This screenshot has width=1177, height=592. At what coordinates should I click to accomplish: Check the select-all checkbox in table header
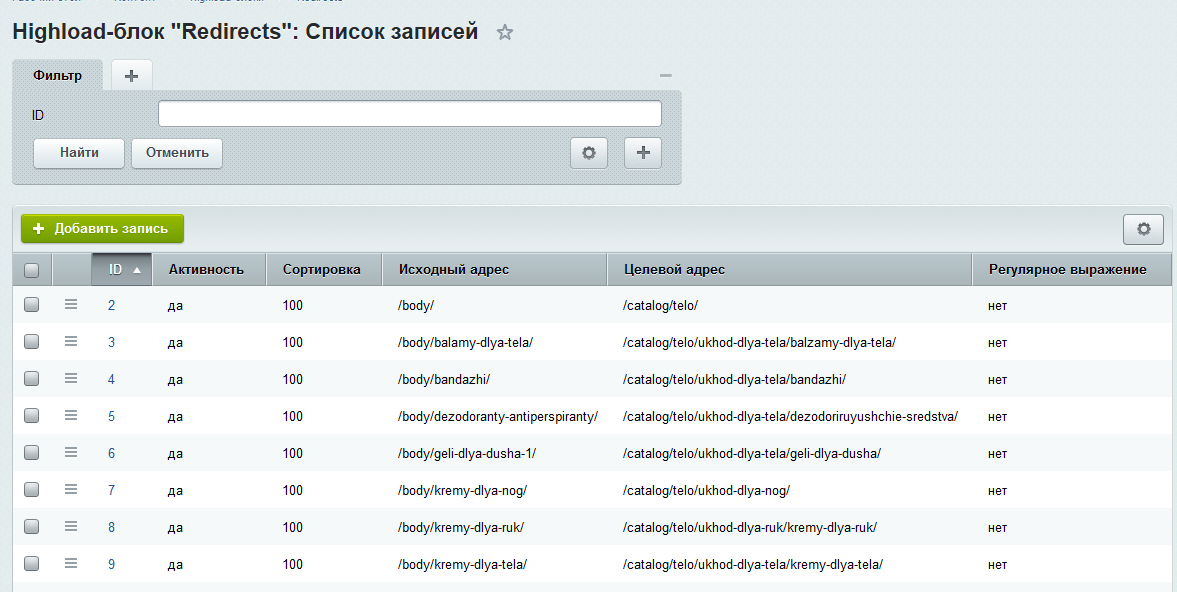click(x=31, y=270)
